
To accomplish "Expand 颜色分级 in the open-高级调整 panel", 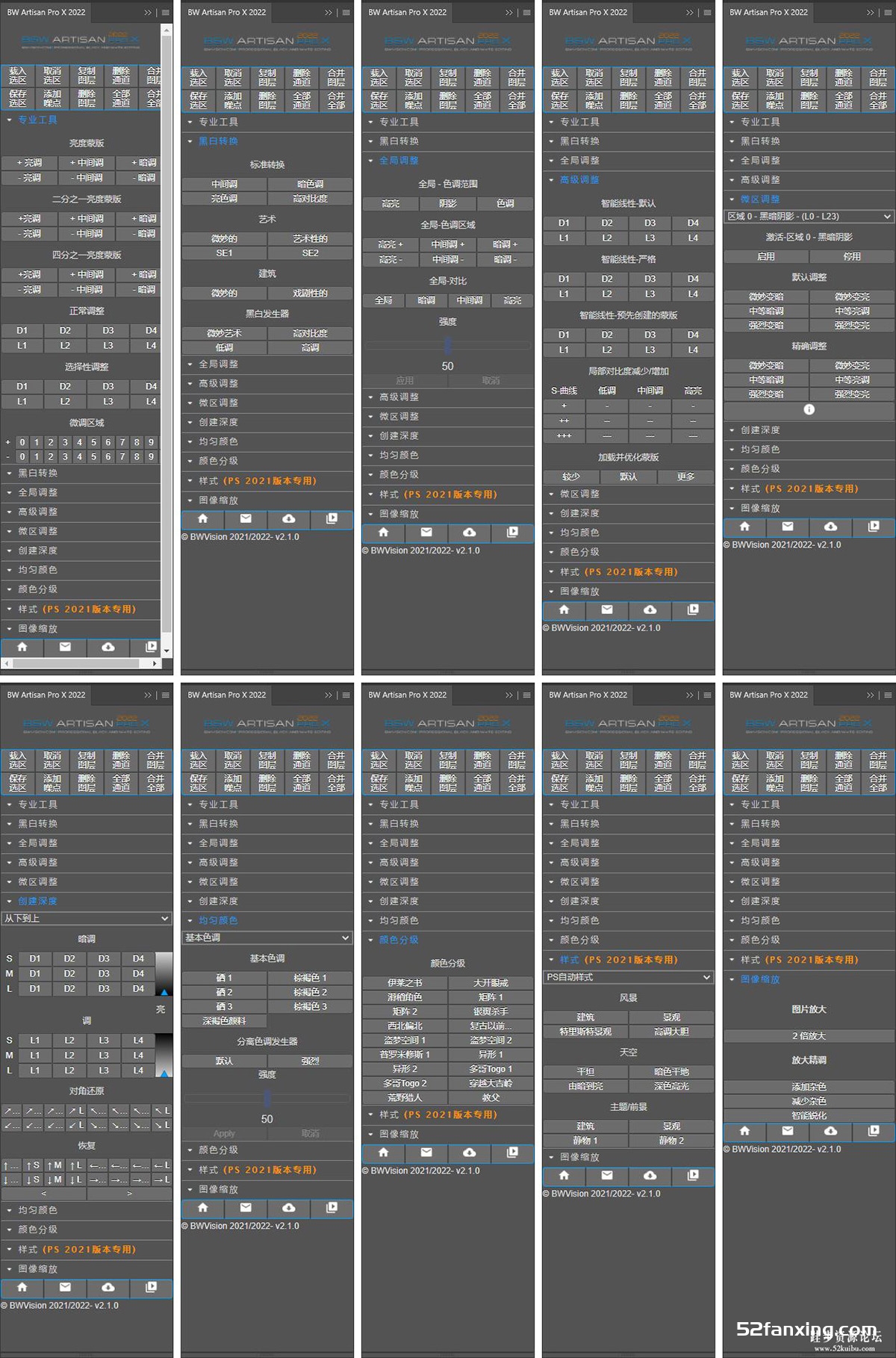I will click(x=629, y=552).
